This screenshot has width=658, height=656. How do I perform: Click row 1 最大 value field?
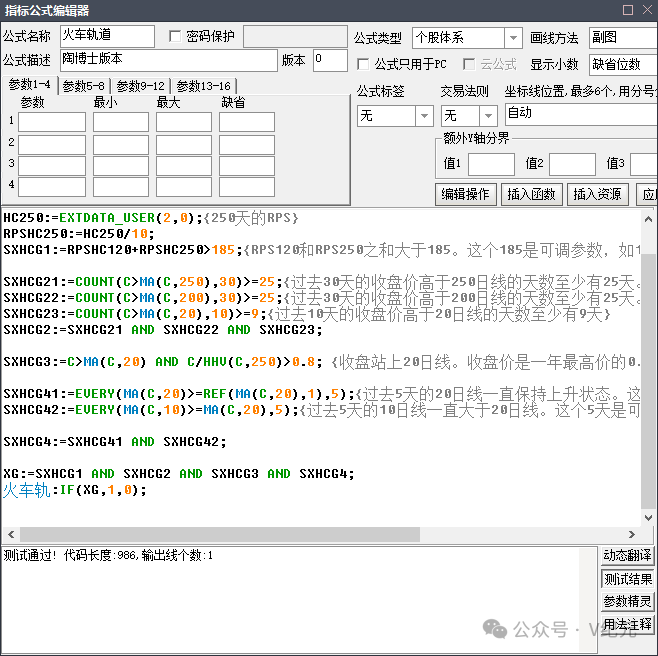184,122
